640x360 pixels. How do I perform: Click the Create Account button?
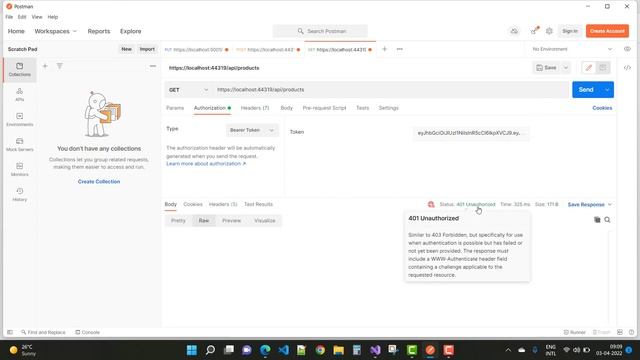pyautogui.click(x=607, y=31)
